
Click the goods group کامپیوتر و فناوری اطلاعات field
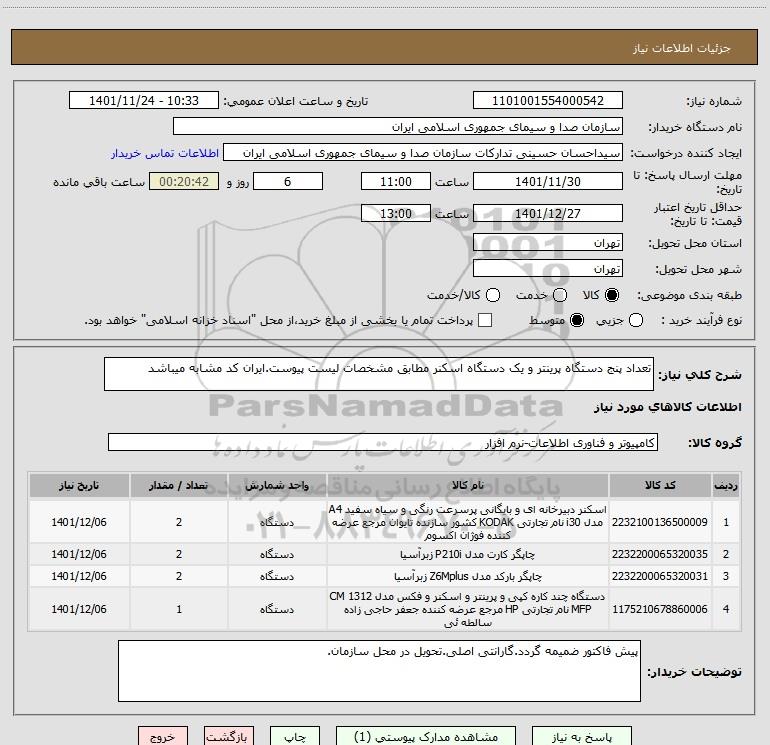coord(383,442)
